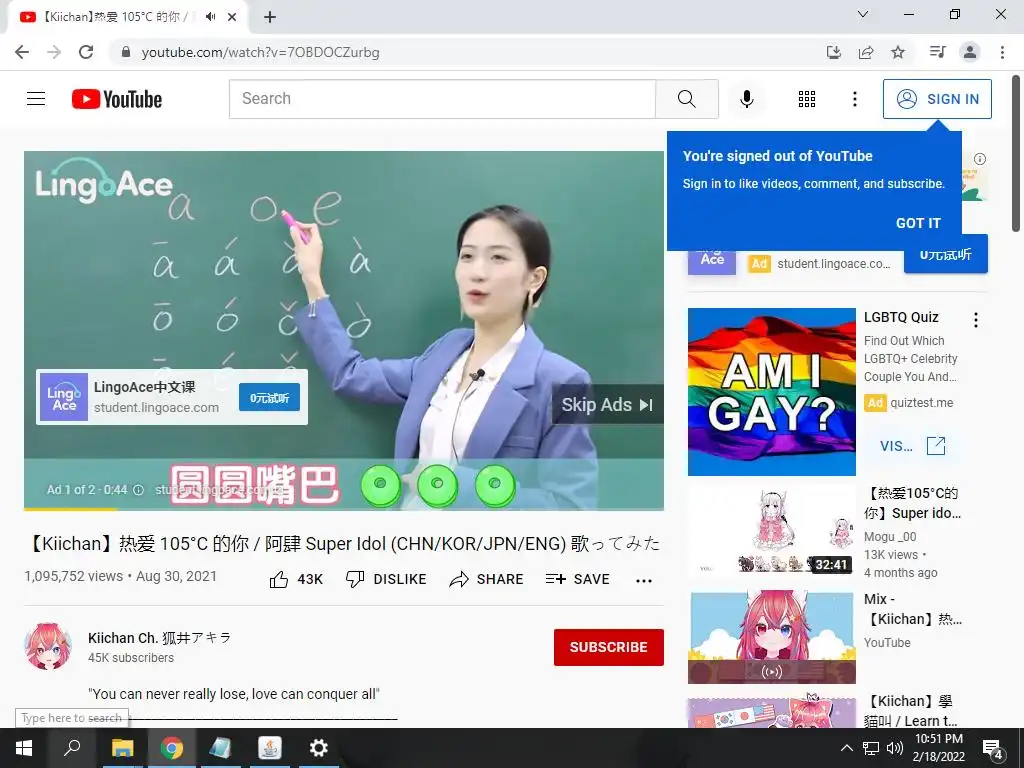Open the Mogu_00 channel name

pos(890,537)
